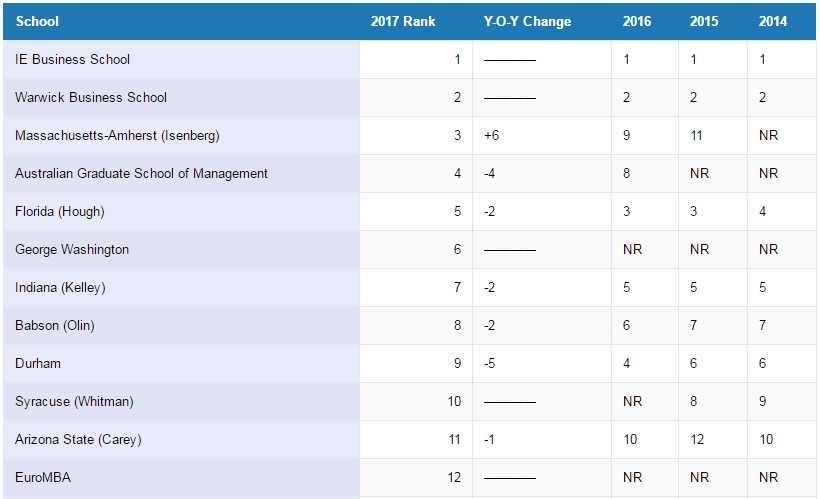Select the -5 change for Durham
Viewport: 820px width, 499px height.
point(489,364)
